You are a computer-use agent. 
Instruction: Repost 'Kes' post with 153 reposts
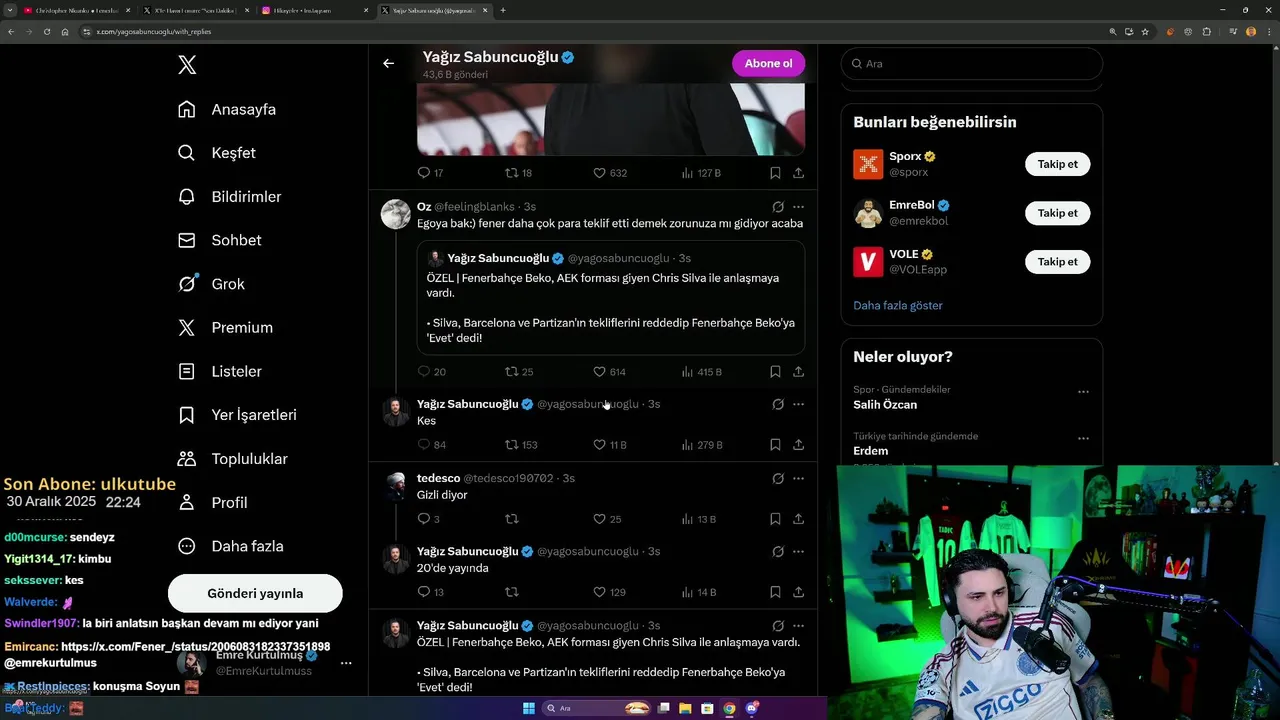(521, 445)
